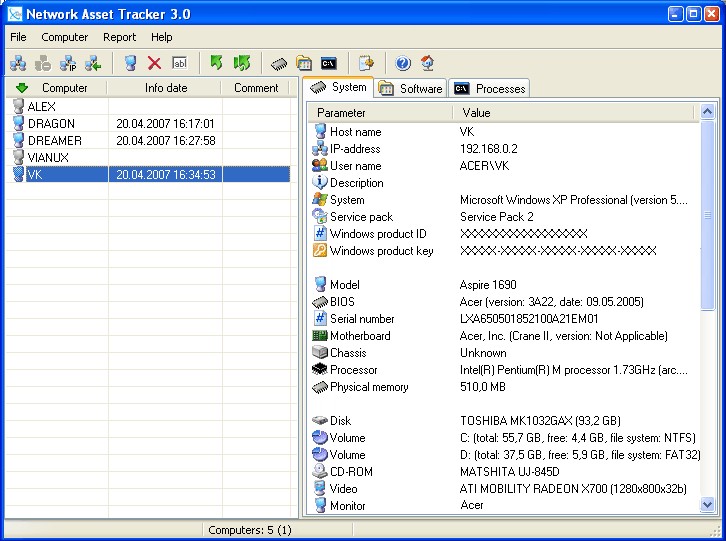Sort list by Computer column header
Viewport: 726px width, 541px height.
tap(56, 88)
